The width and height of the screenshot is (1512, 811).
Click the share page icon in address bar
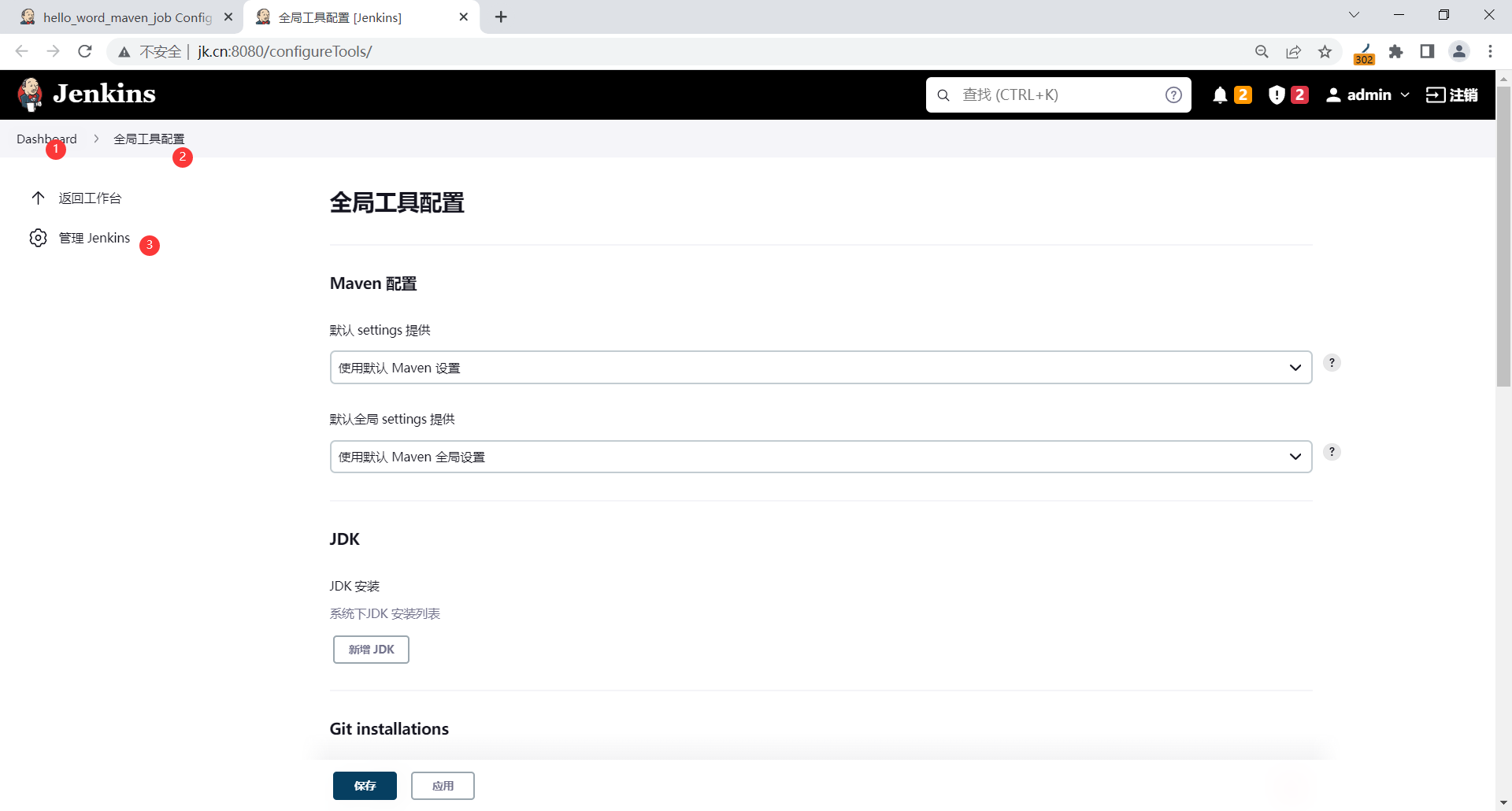(x=1293, y=51)
